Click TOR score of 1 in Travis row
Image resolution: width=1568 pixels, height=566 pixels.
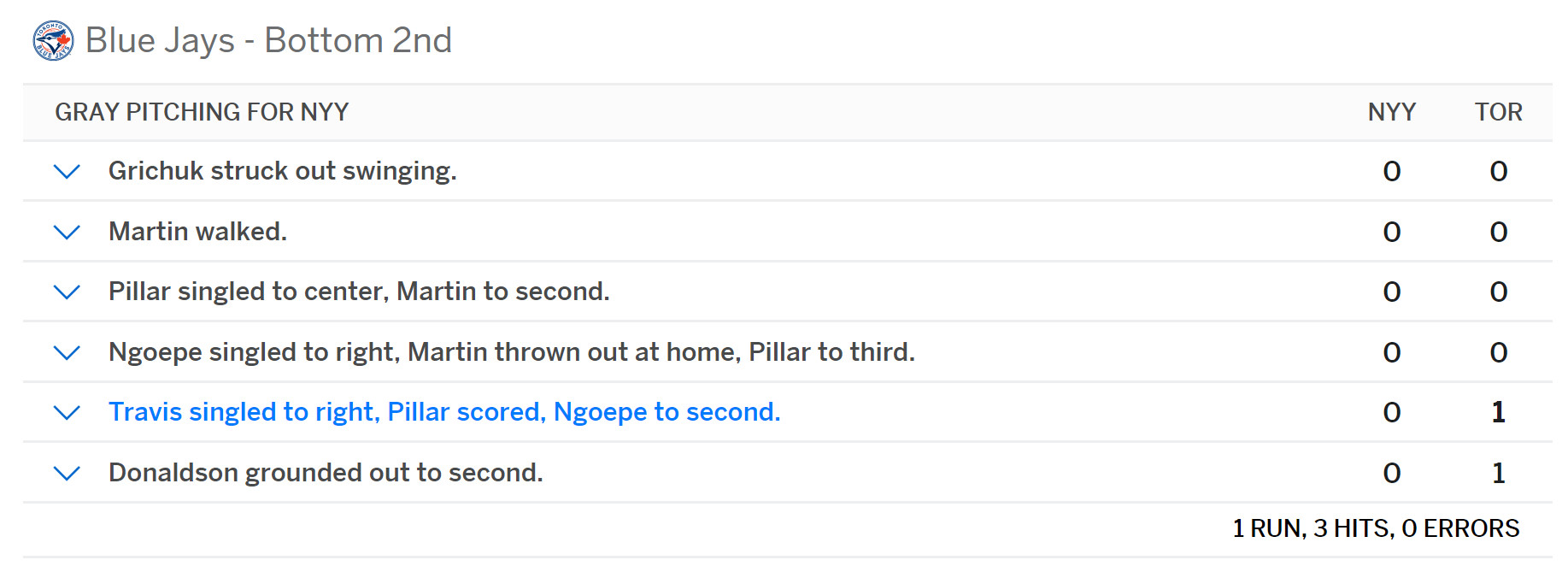(1499, 412)
